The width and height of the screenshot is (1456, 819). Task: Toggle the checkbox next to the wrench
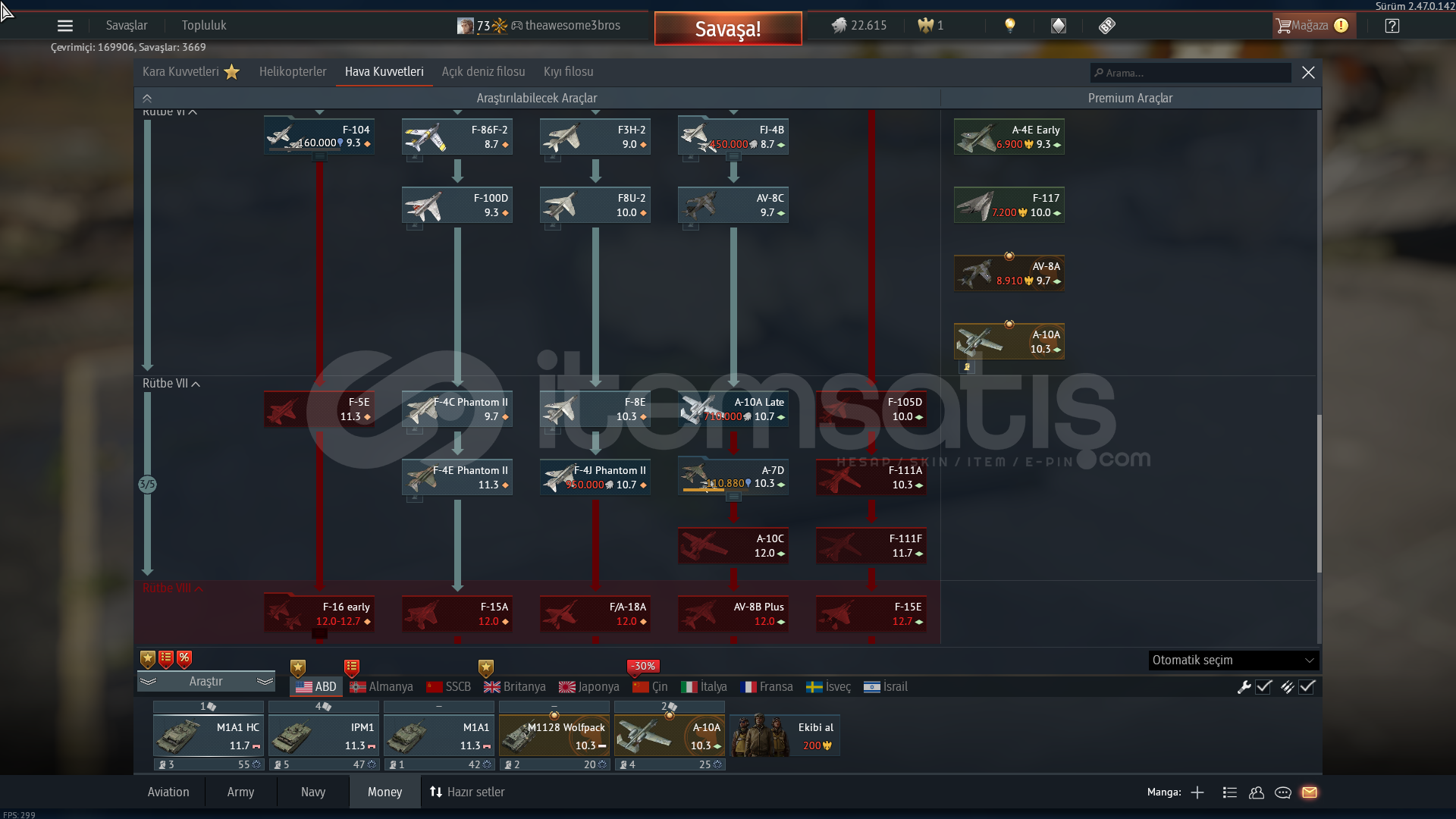click(x=1263, y=687)
